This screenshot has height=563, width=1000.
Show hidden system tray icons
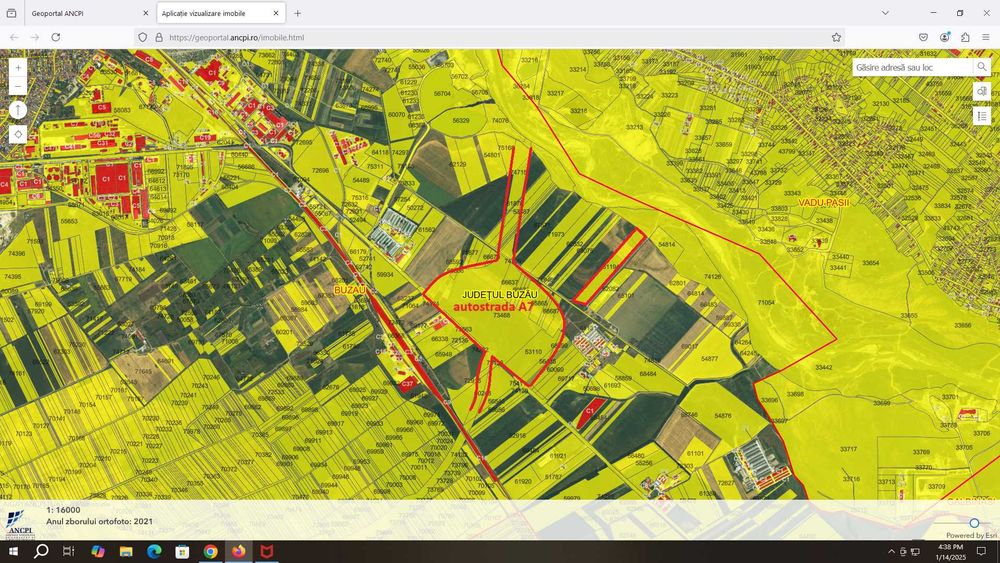pos(891,551)
